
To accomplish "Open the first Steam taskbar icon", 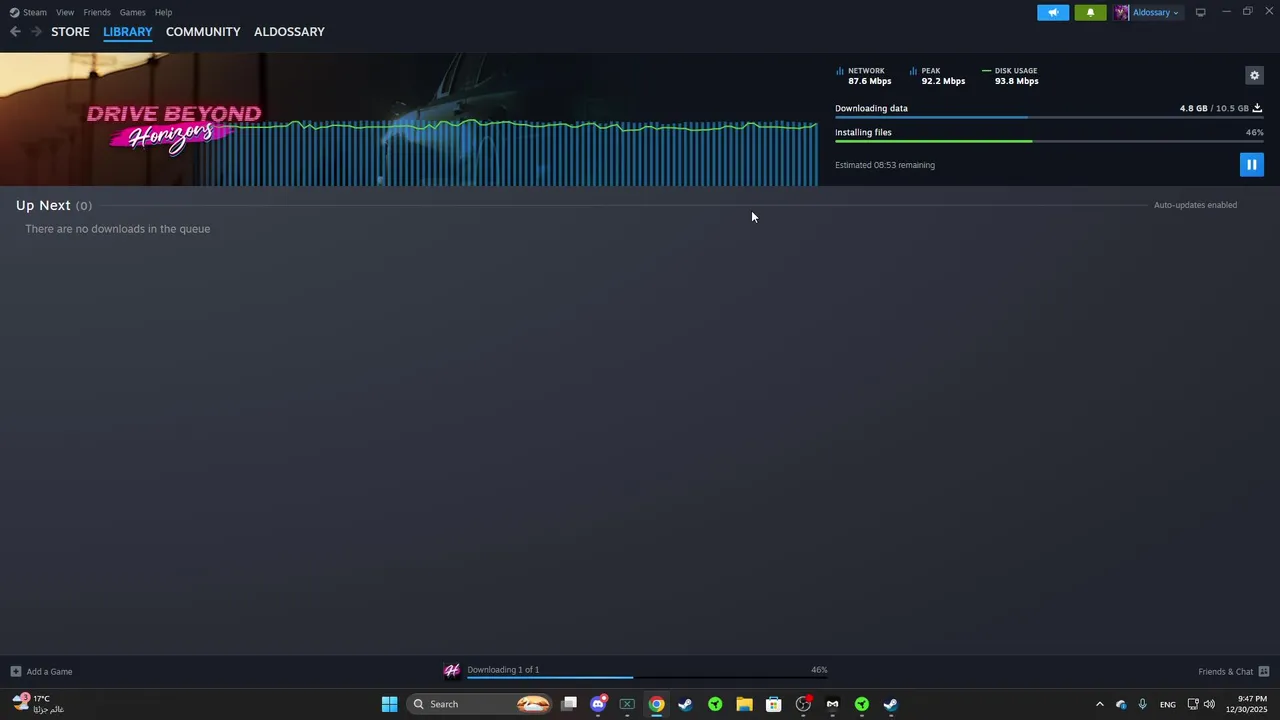I will click(x=685, y=704).
